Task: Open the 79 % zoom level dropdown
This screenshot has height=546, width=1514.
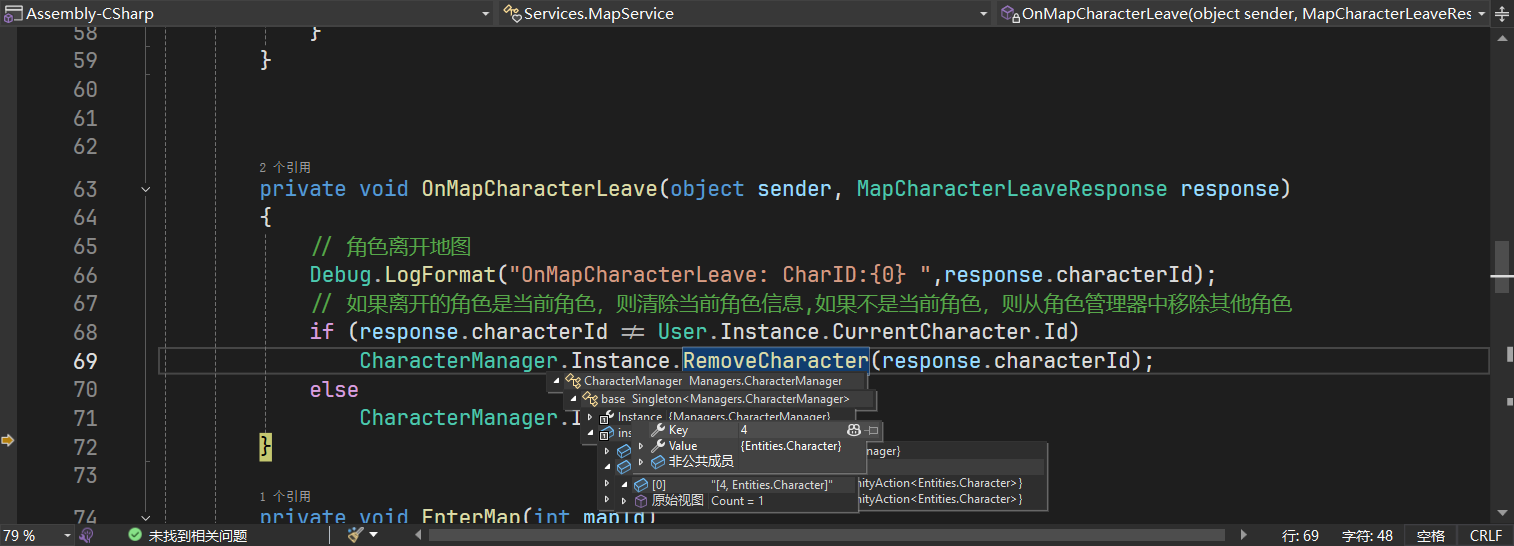Action: [x=66, y=535]
